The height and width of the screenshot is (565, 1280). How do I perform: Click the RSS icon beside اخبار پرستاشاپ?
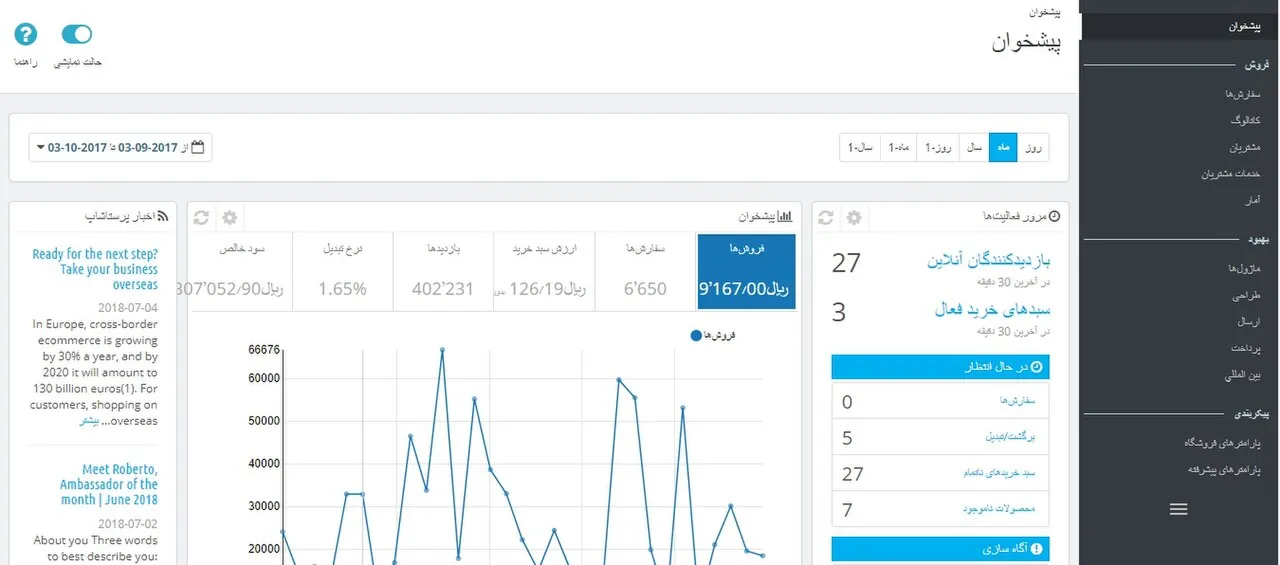[164, 216]
